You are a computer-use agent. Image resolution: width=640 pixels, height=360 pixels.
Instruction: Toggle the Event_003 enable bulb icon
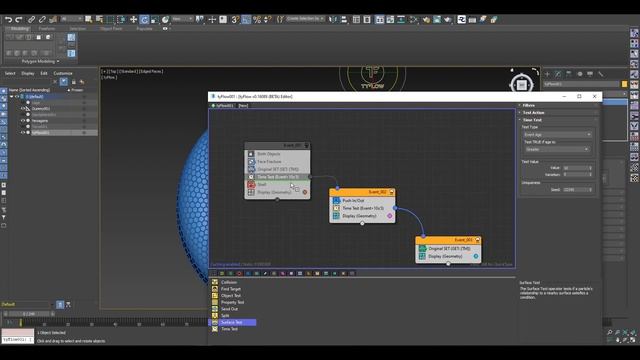pyautogui.click(x=477, y=240)
